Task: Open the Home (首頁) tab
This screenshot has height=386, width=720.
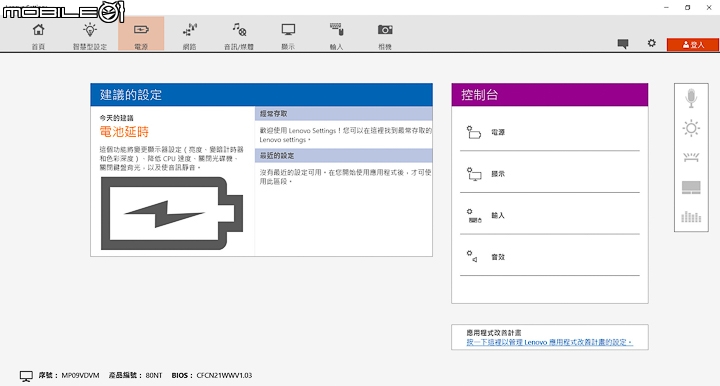Action: pyautogui.click(x=38, y=36)
